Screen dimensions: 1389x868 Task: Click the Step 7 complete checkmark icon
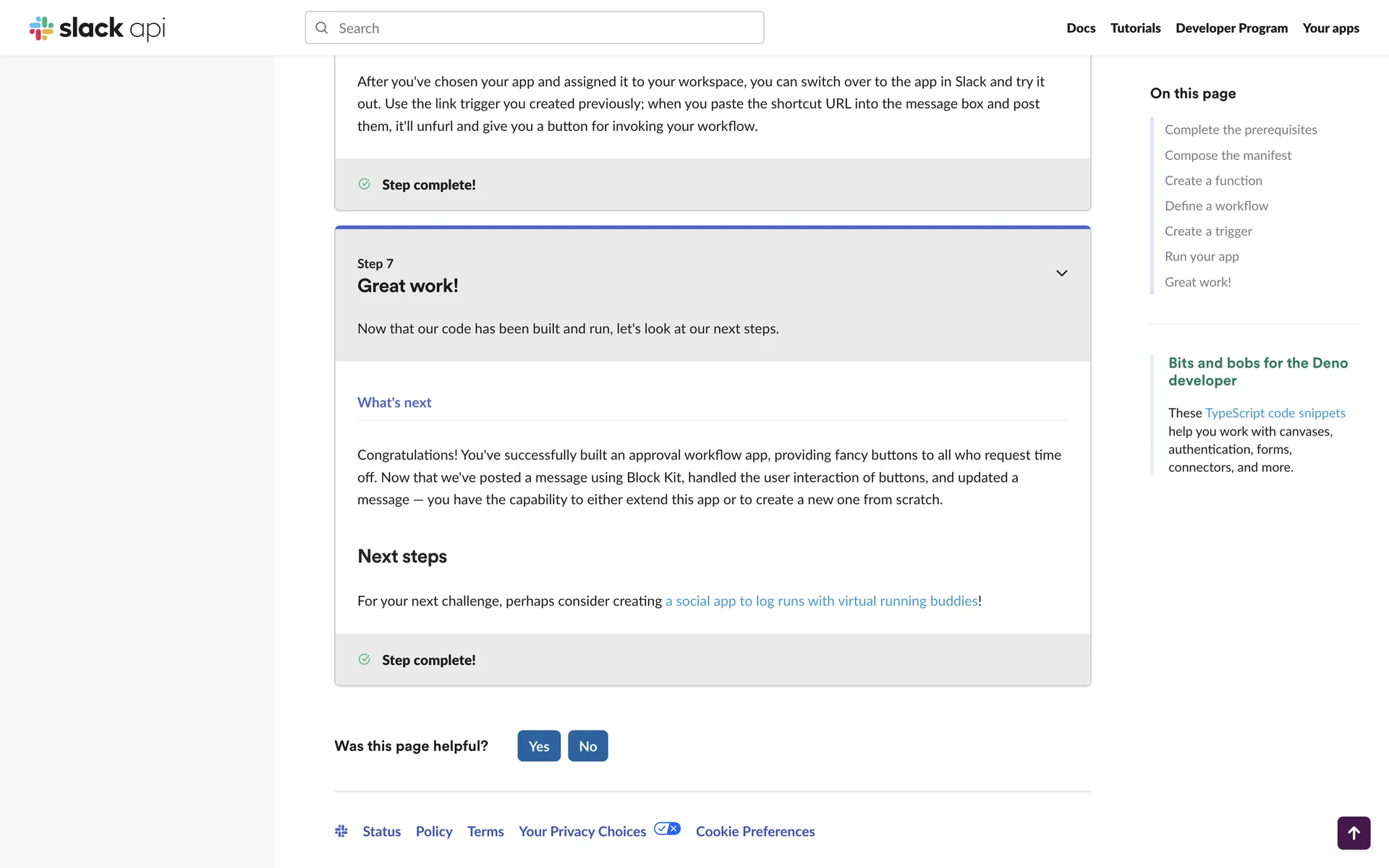click(x=365, y=660)
